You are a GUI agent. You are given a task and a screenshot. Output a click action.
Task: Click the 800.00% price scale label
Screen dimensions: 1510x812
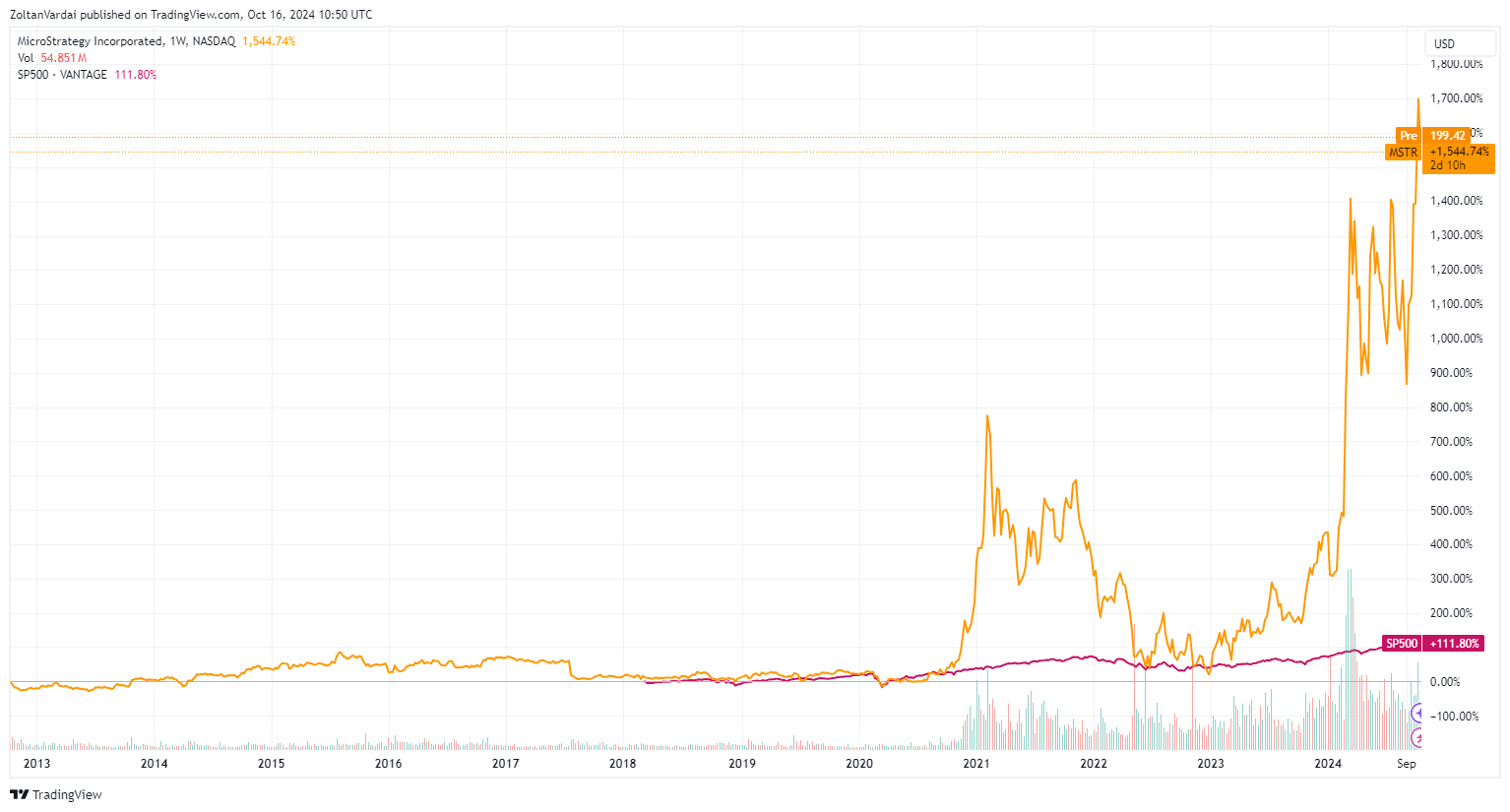pyautogui.click(x=1452, y=407)
